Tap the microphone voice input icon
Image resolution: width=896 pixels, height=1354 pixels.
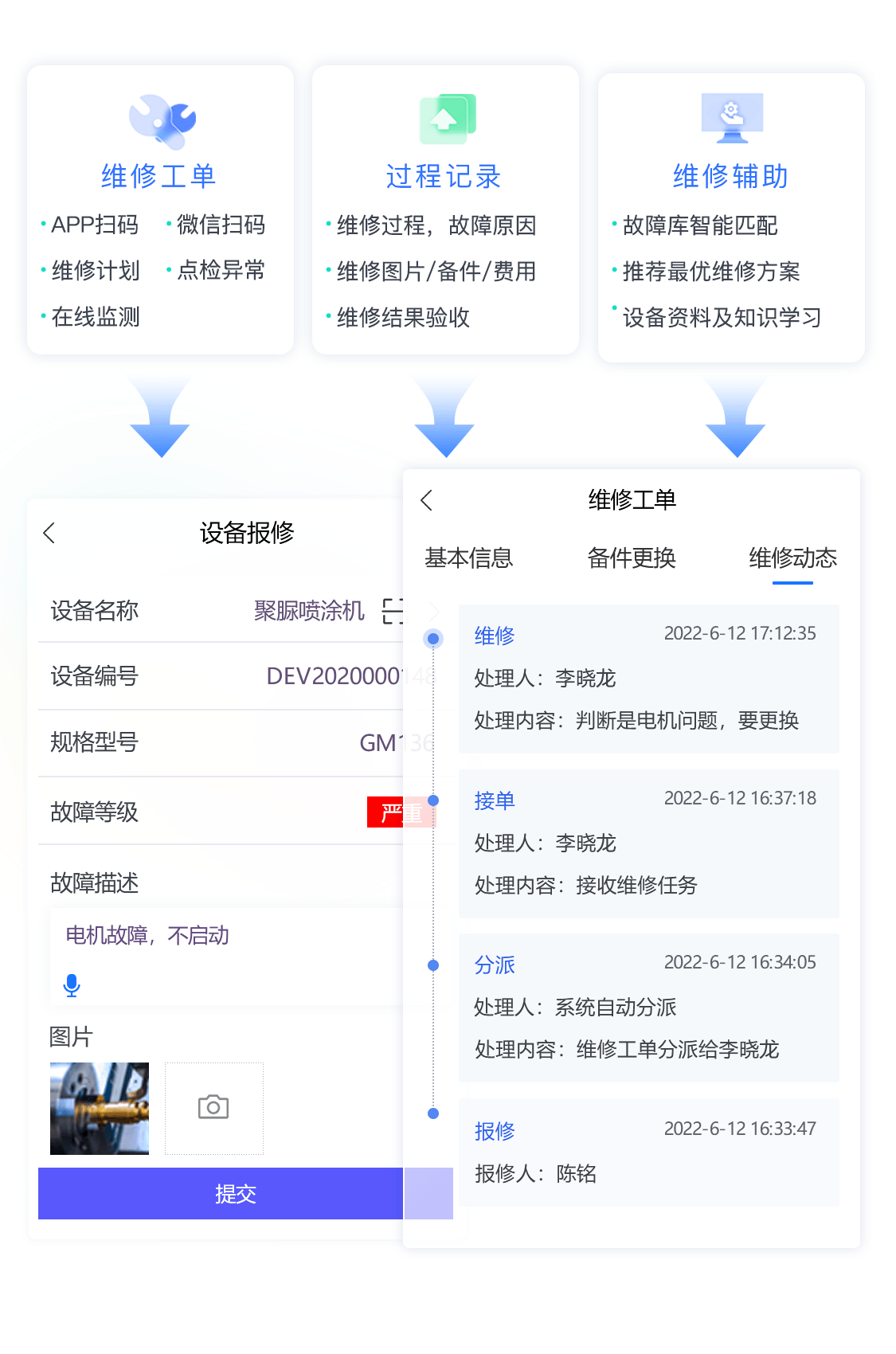tap(72, 985)
